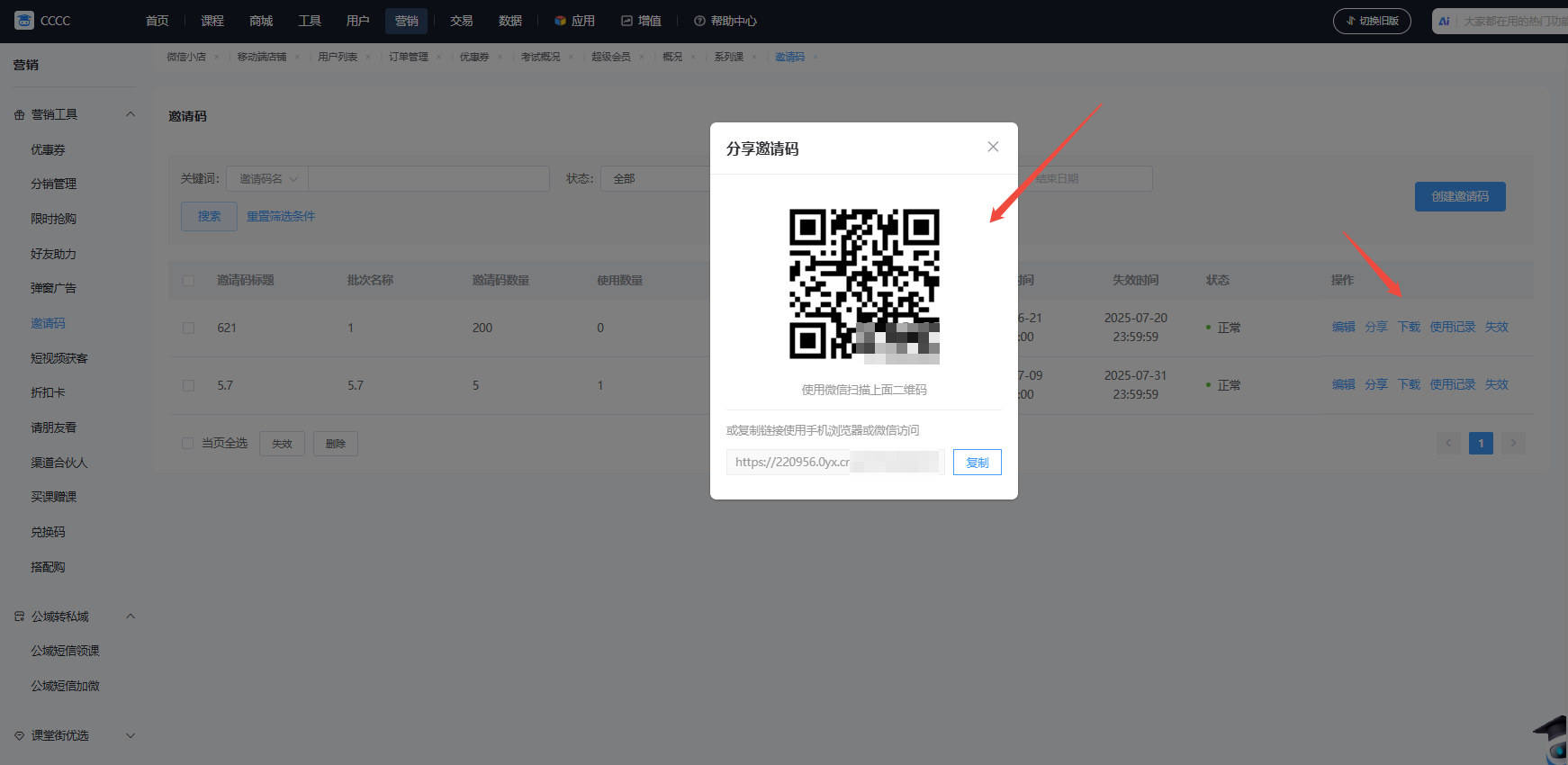
Task: Close the 优惠券 tab
Action: pyautogui.click(x=500, y=57)
